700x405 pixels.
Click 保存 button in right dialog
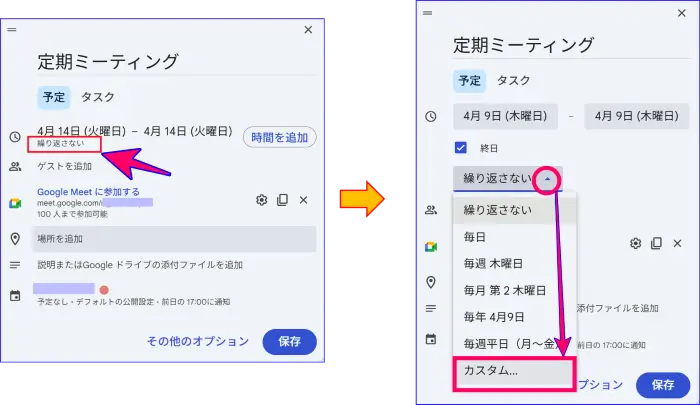(x=663, y=385)
